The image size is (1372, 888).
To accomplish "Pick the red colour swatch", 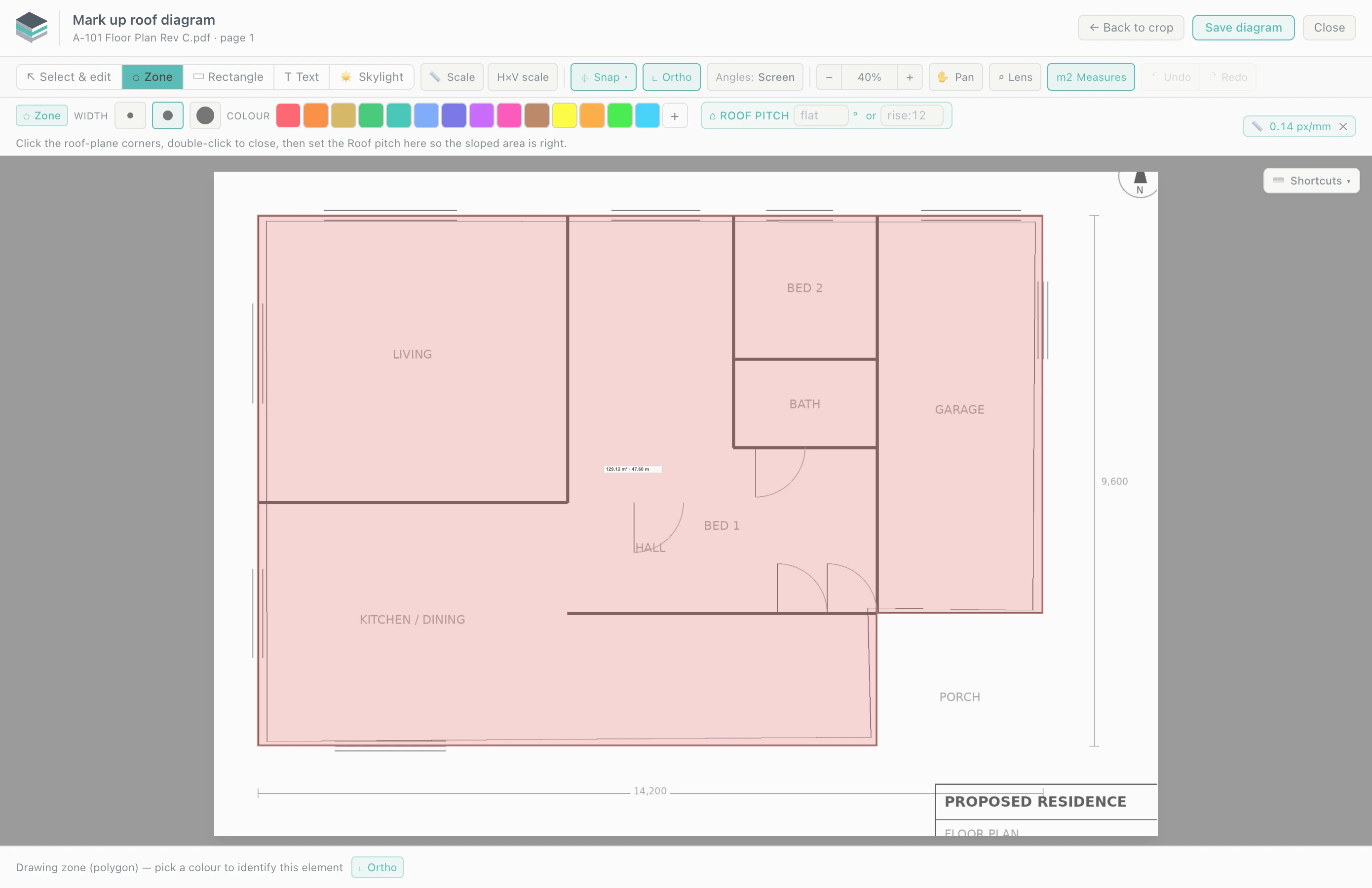I will tap(288, 115).
